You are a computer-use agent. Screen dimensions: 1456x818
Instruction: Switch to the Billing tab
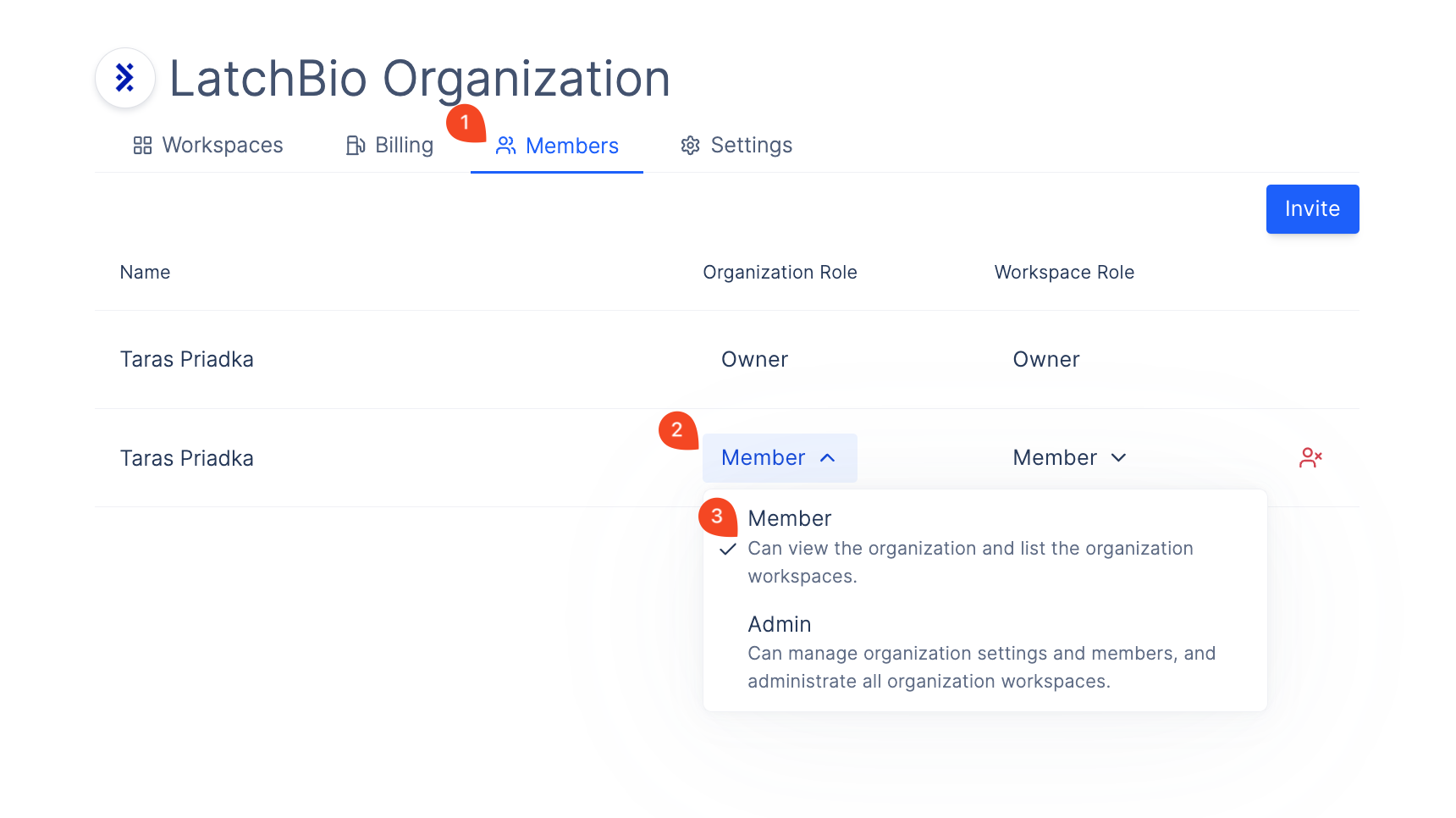point(389,146)
